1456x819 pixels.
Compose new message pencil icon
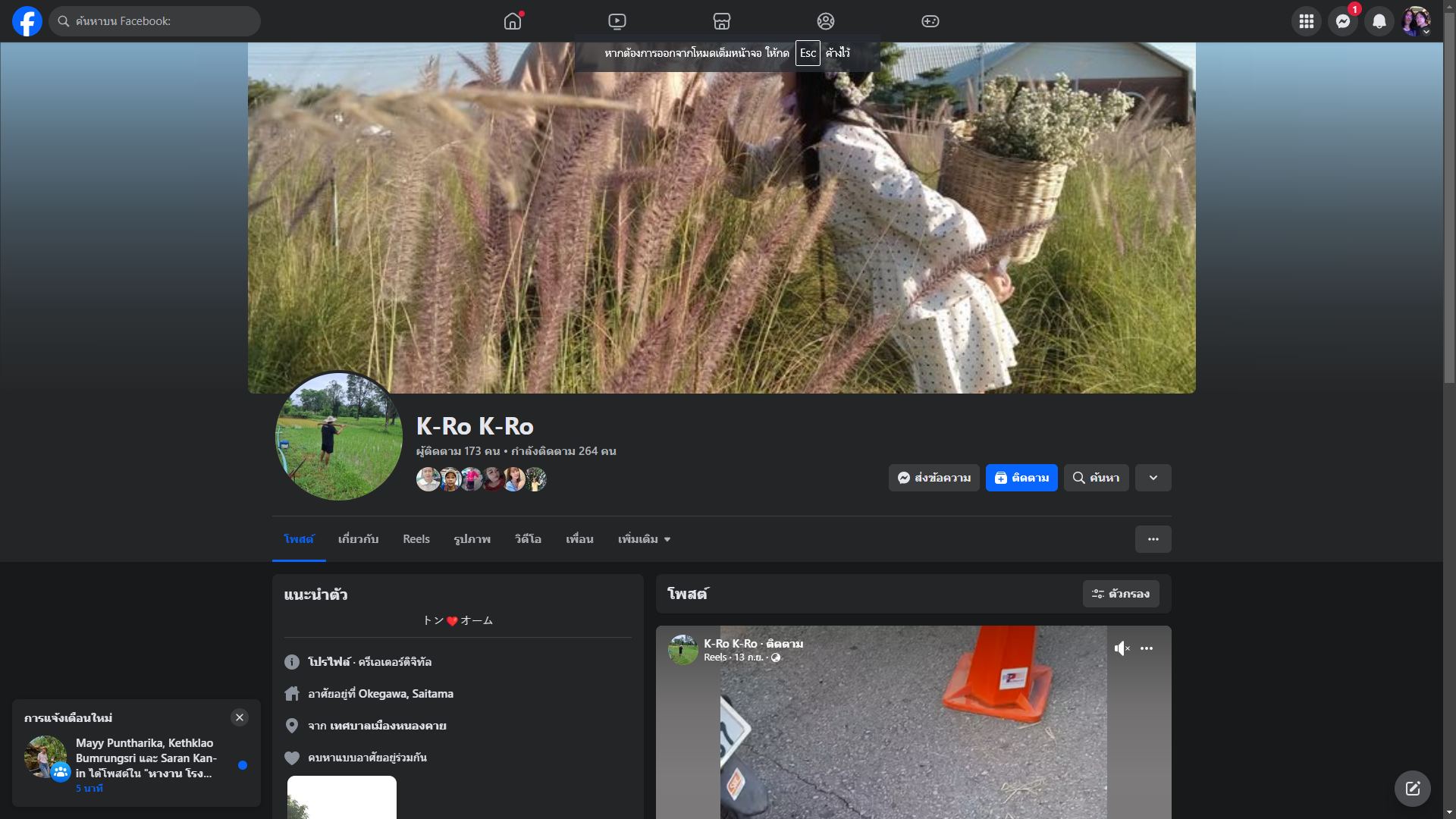[1412, 789]
